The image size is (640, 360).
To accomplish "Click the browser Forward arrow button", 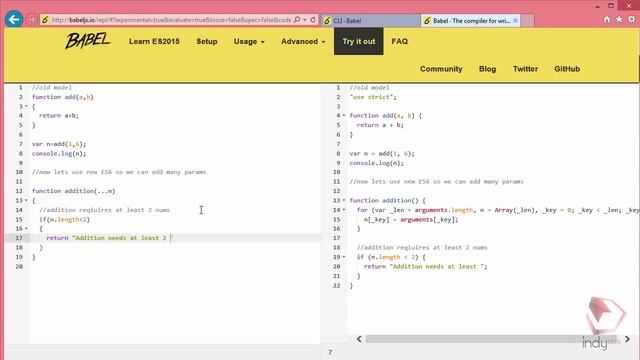I will click(31, 20).
